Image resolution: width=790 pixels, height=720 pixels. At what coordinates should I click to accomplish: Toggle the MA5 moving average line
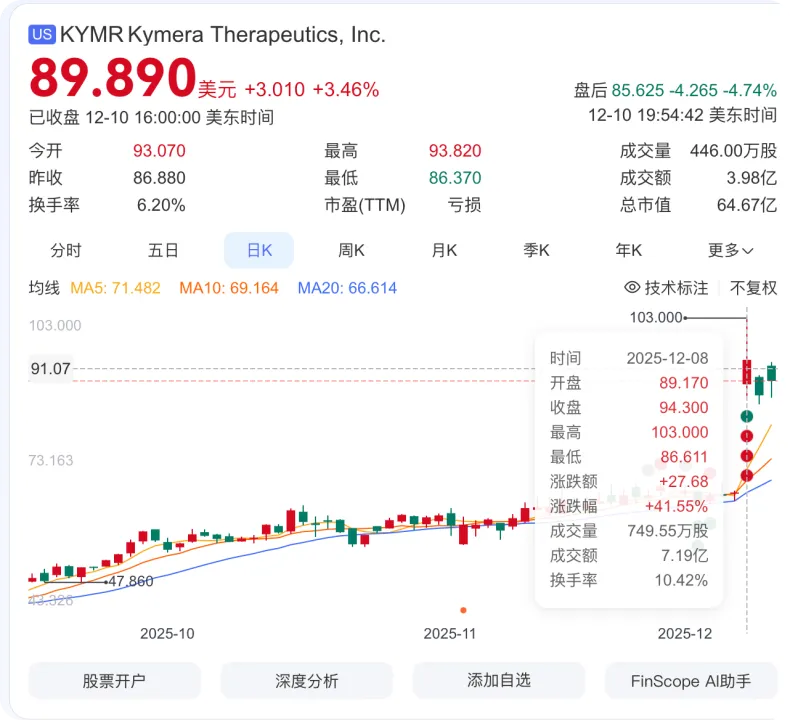point(115,288)
